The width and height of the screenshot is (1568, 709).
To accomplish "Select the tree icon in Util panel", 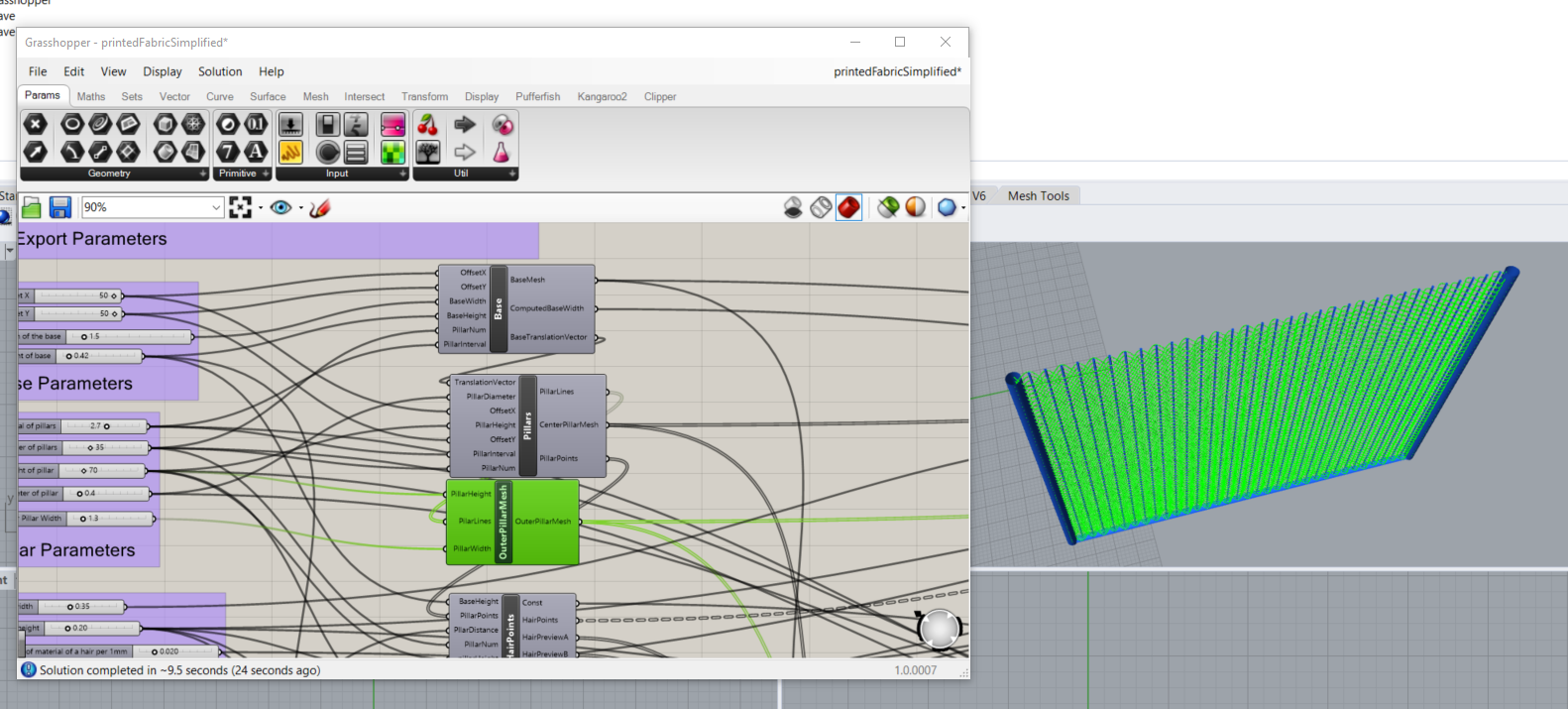I will tap(428, 152).
